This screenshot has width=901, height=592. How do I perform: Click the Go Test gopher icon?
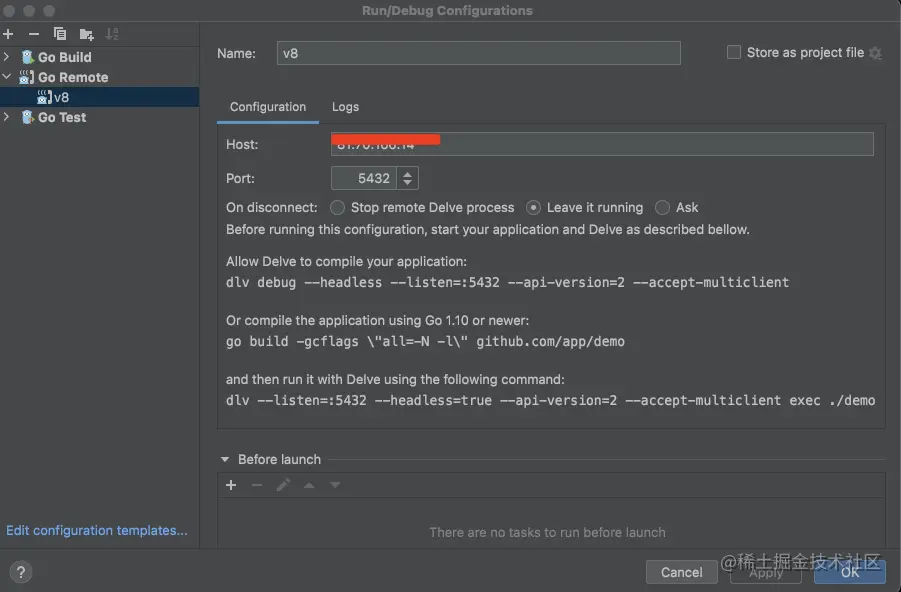(27, 117)
